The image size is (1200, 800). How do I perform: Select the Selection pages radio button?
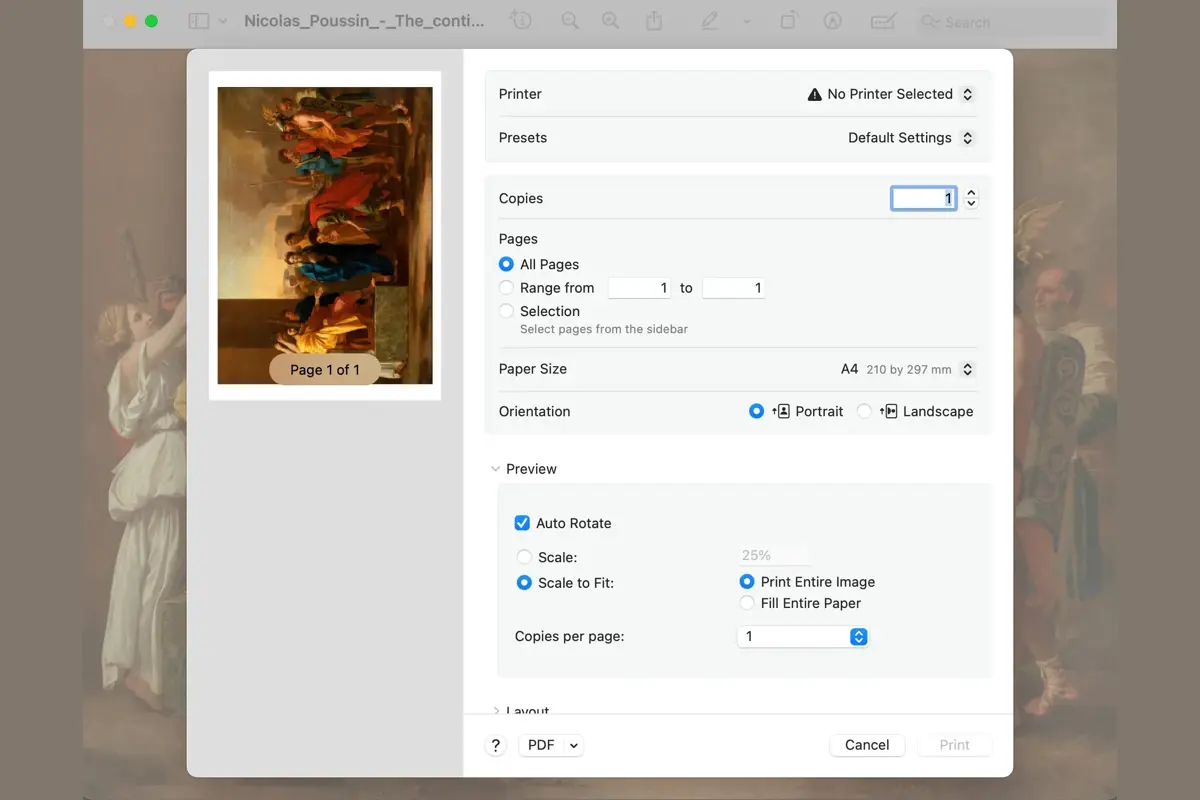click(506, 311)
